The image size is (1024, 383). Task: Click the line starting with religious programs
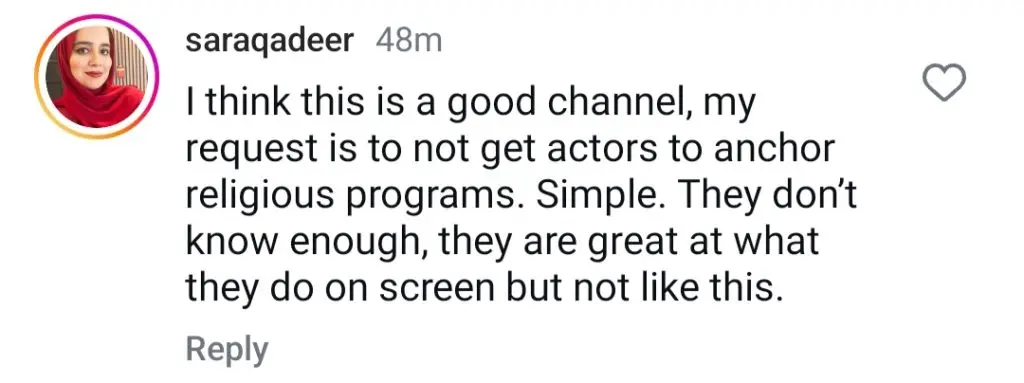point(520,195)
